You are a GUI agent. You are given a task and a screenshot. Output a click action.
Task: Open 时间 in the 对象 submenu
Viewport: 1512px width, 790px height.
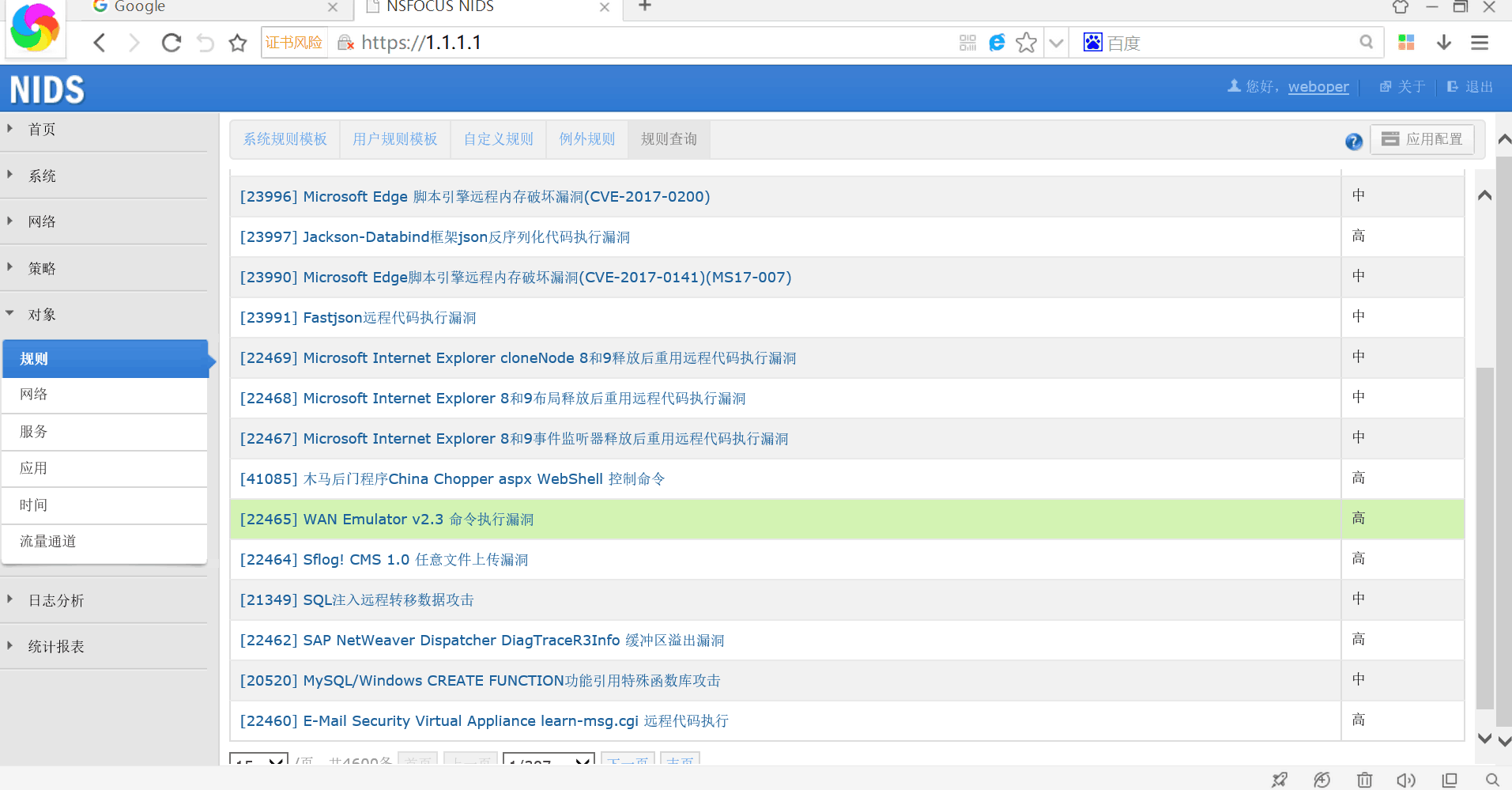105,505
